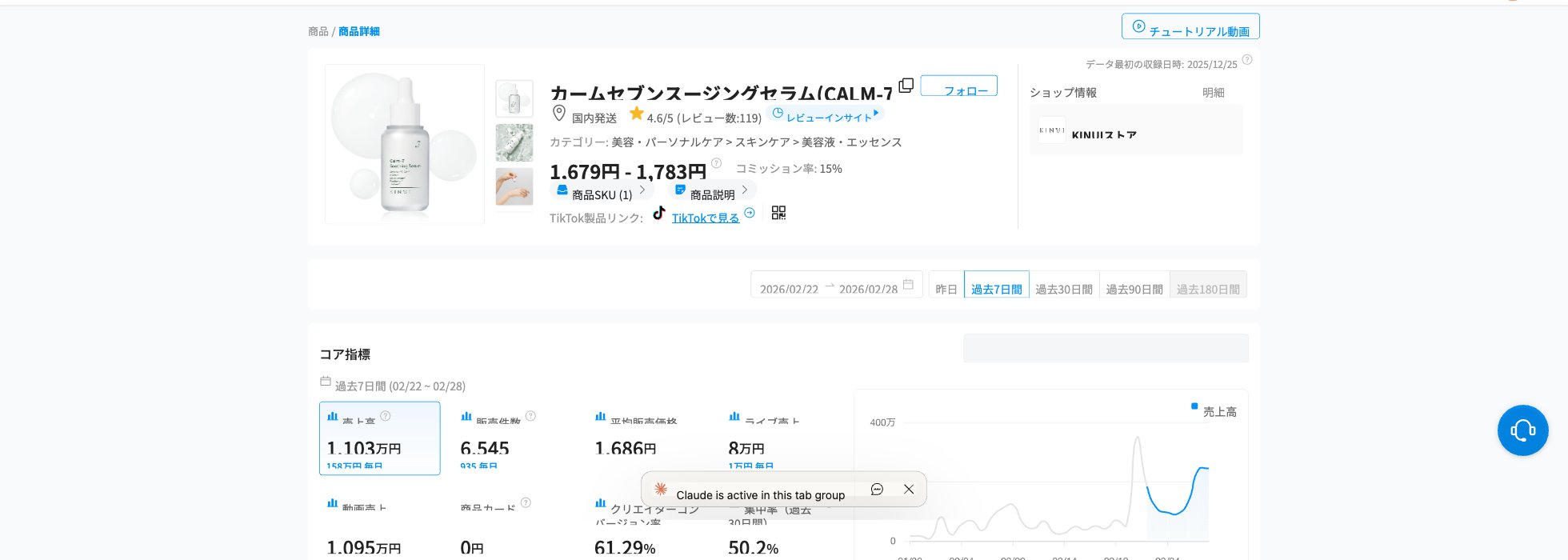
Task: Click the フォロー button
Action: (959, 86)
